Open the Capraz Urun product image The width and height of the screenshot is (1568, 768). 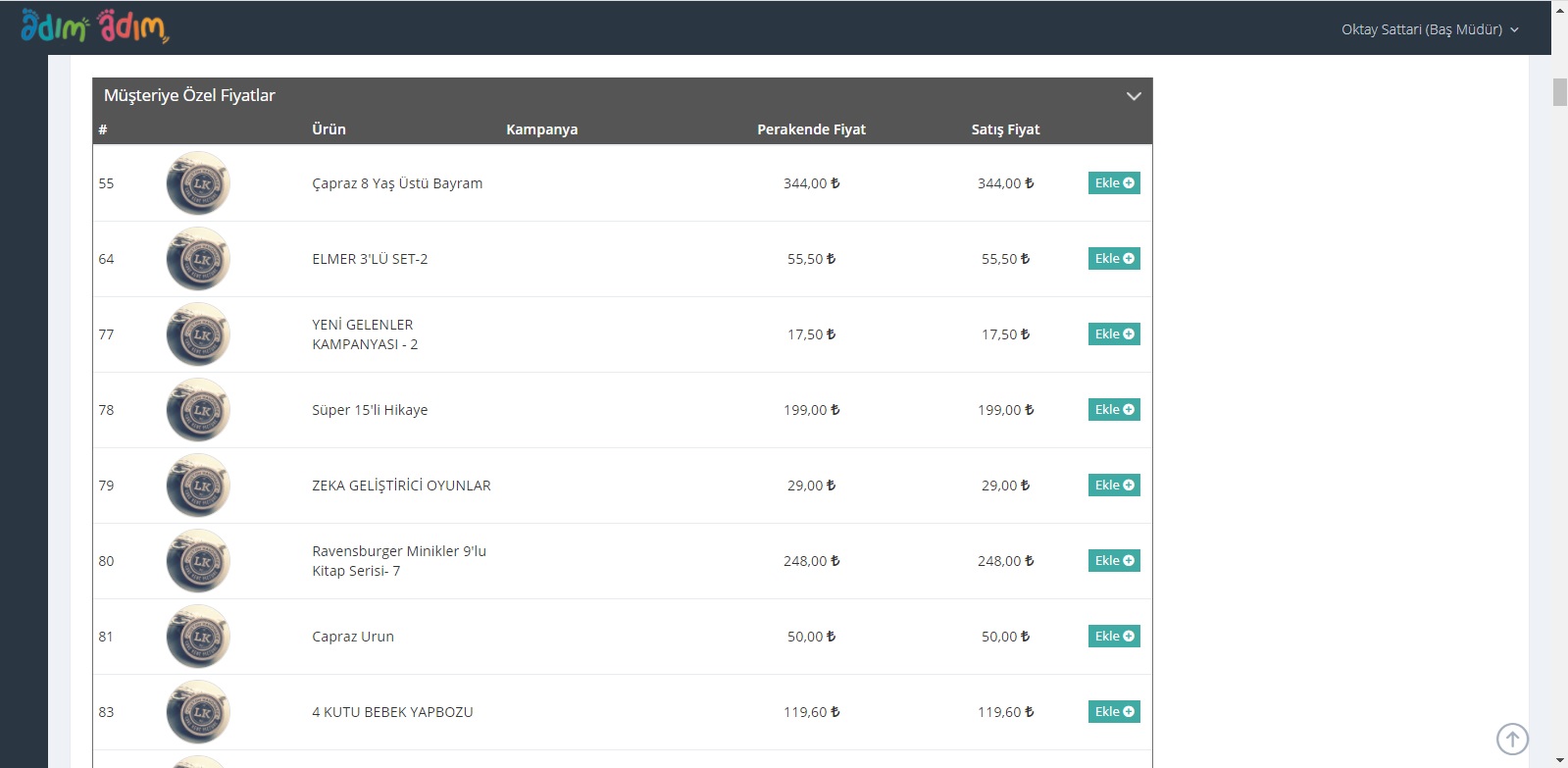pyautogui.click(x=198, y=637)
